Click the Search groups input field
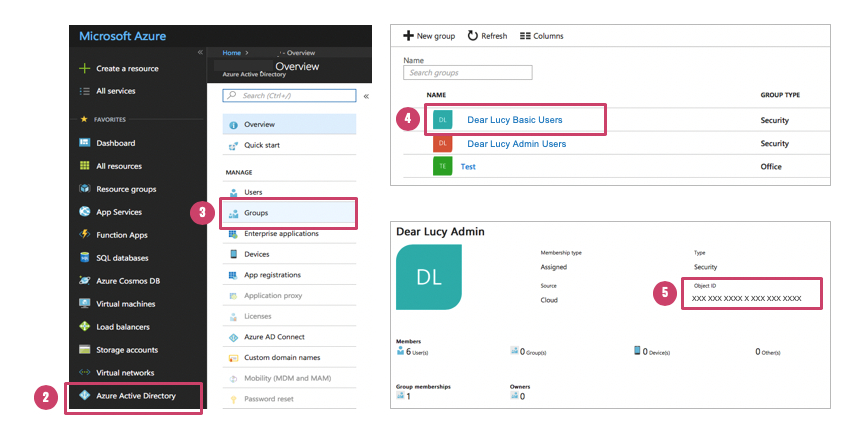Screen dimensions: 851x441 (467, 73)
